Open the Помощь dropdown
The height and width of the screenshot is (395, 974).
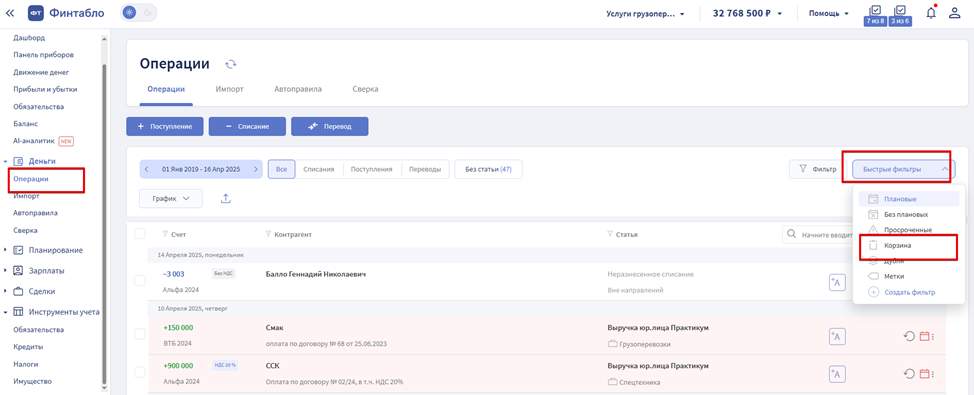[829, 13]
